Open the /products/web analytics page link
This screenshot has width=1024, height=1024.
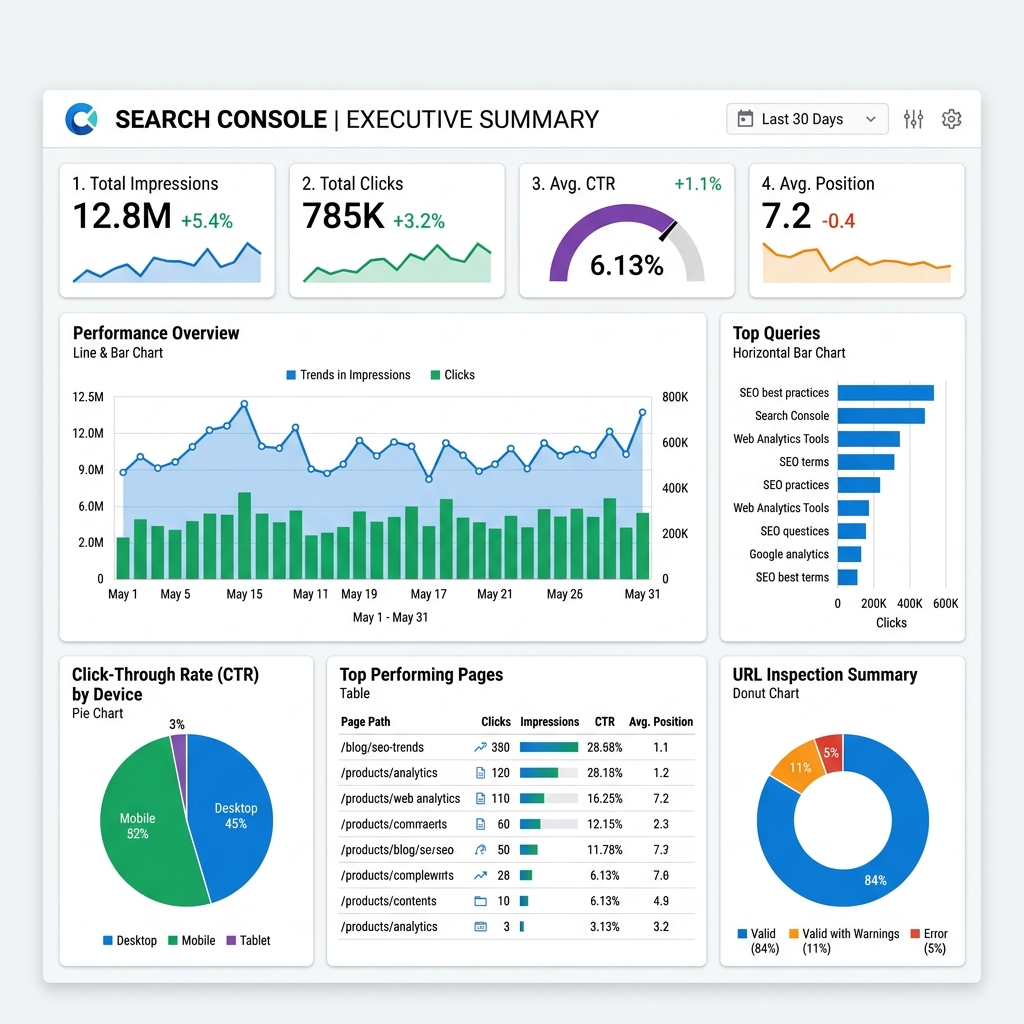(x=400, y=799)
